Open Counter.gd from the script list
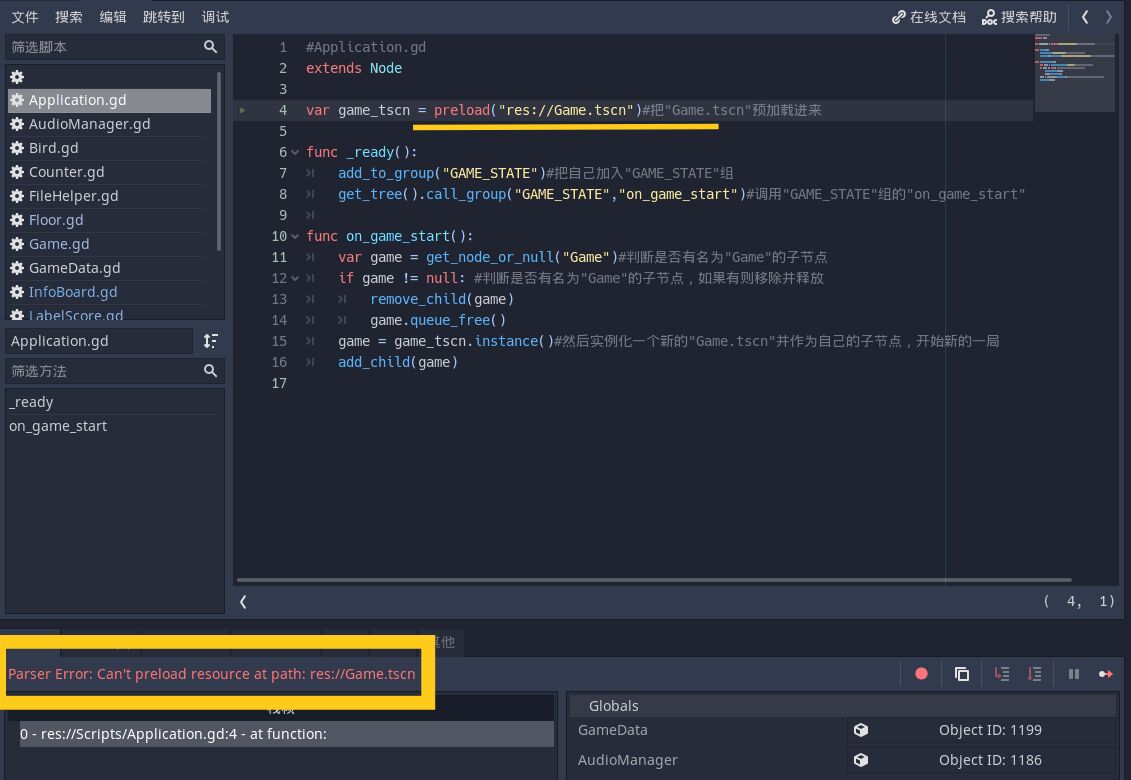Viewport: 1131px width, 780px height. 109,172
